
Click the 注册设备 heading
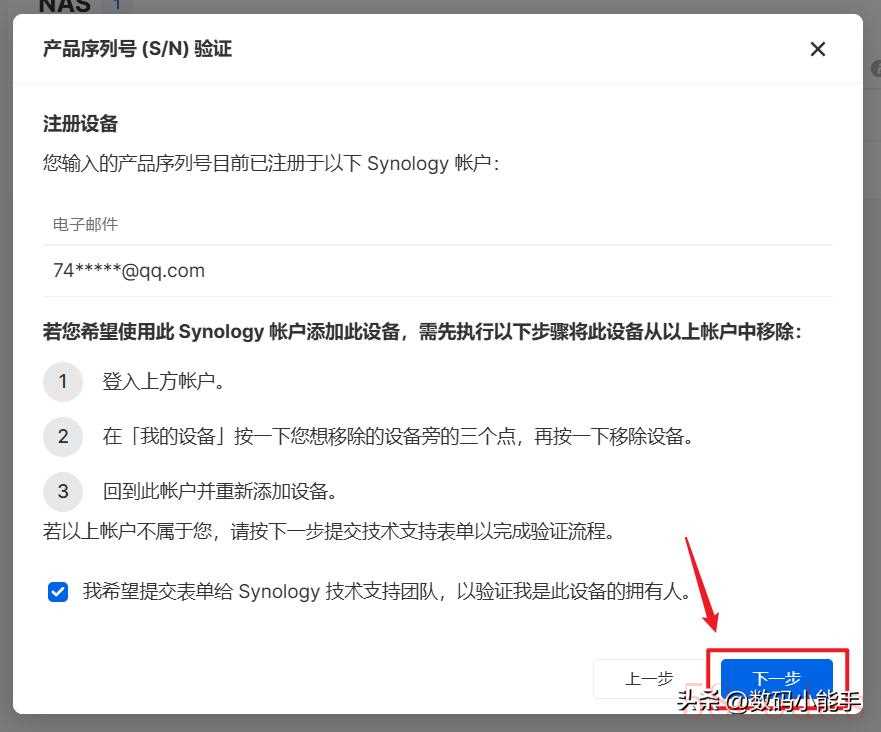click(80, 124)
